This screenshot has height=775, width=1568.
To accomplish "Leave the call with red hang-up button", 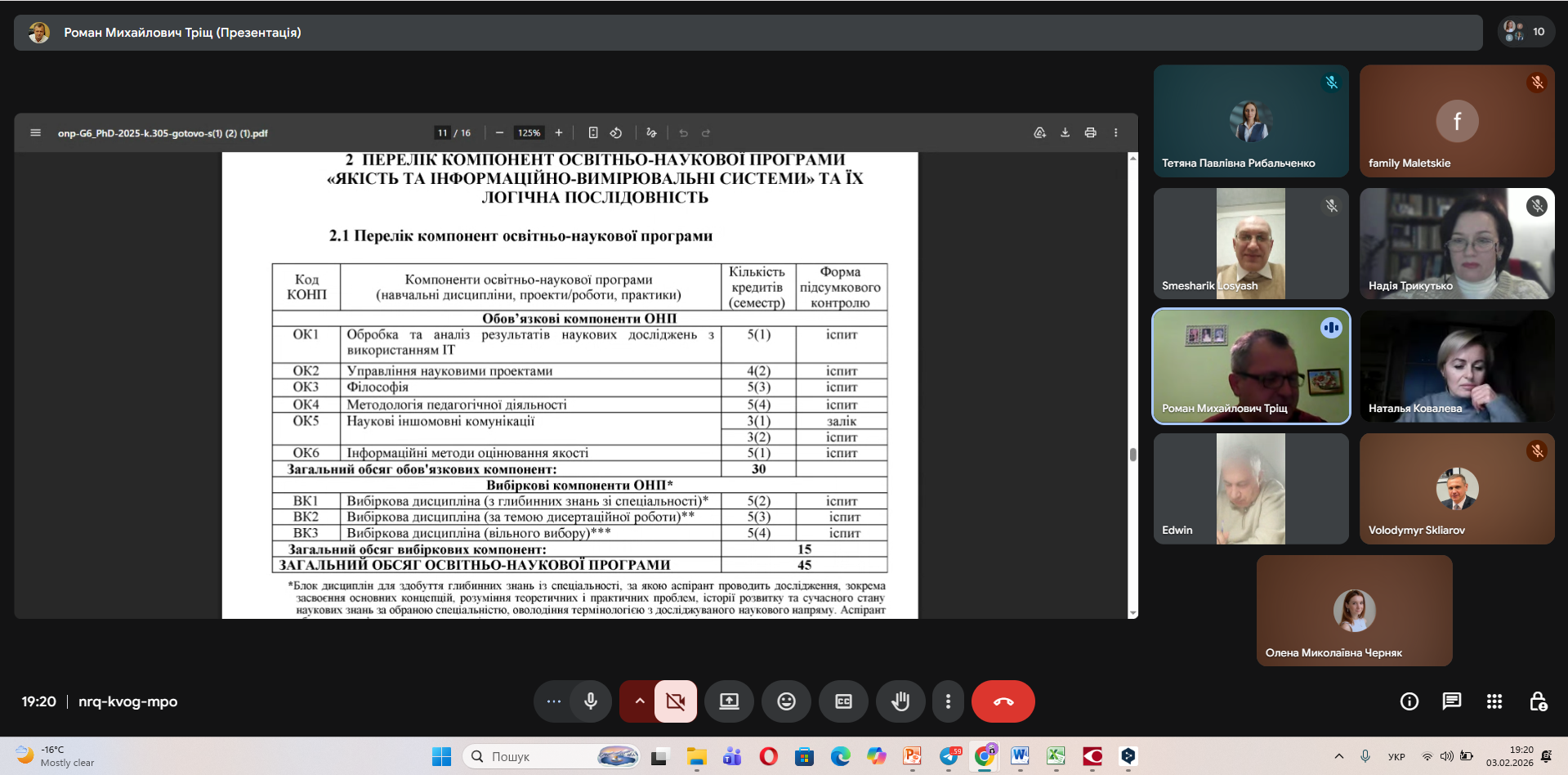I will pos(1003,701).
